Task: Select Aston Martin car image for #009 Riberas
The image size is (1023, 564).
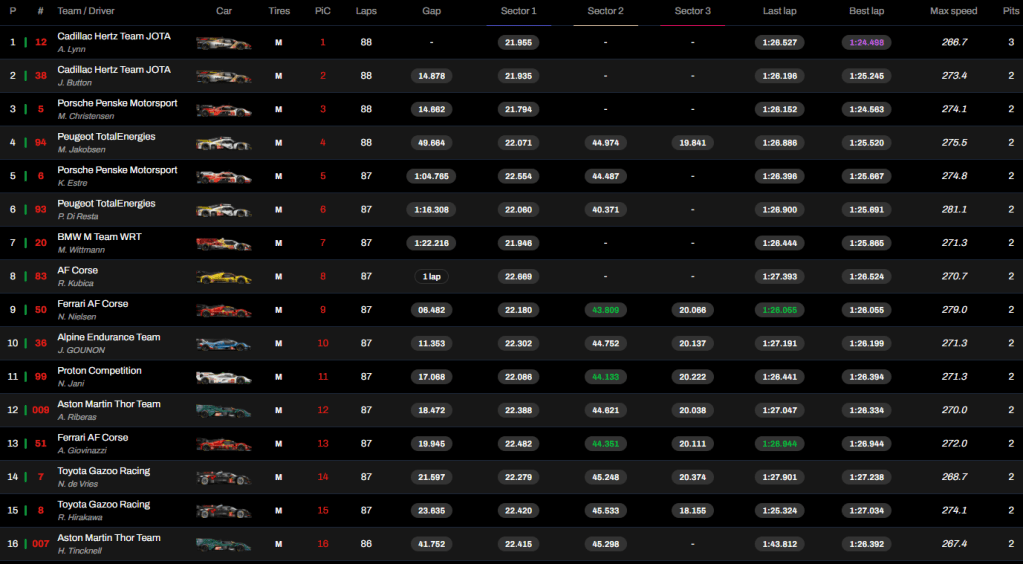Action: 224,411
